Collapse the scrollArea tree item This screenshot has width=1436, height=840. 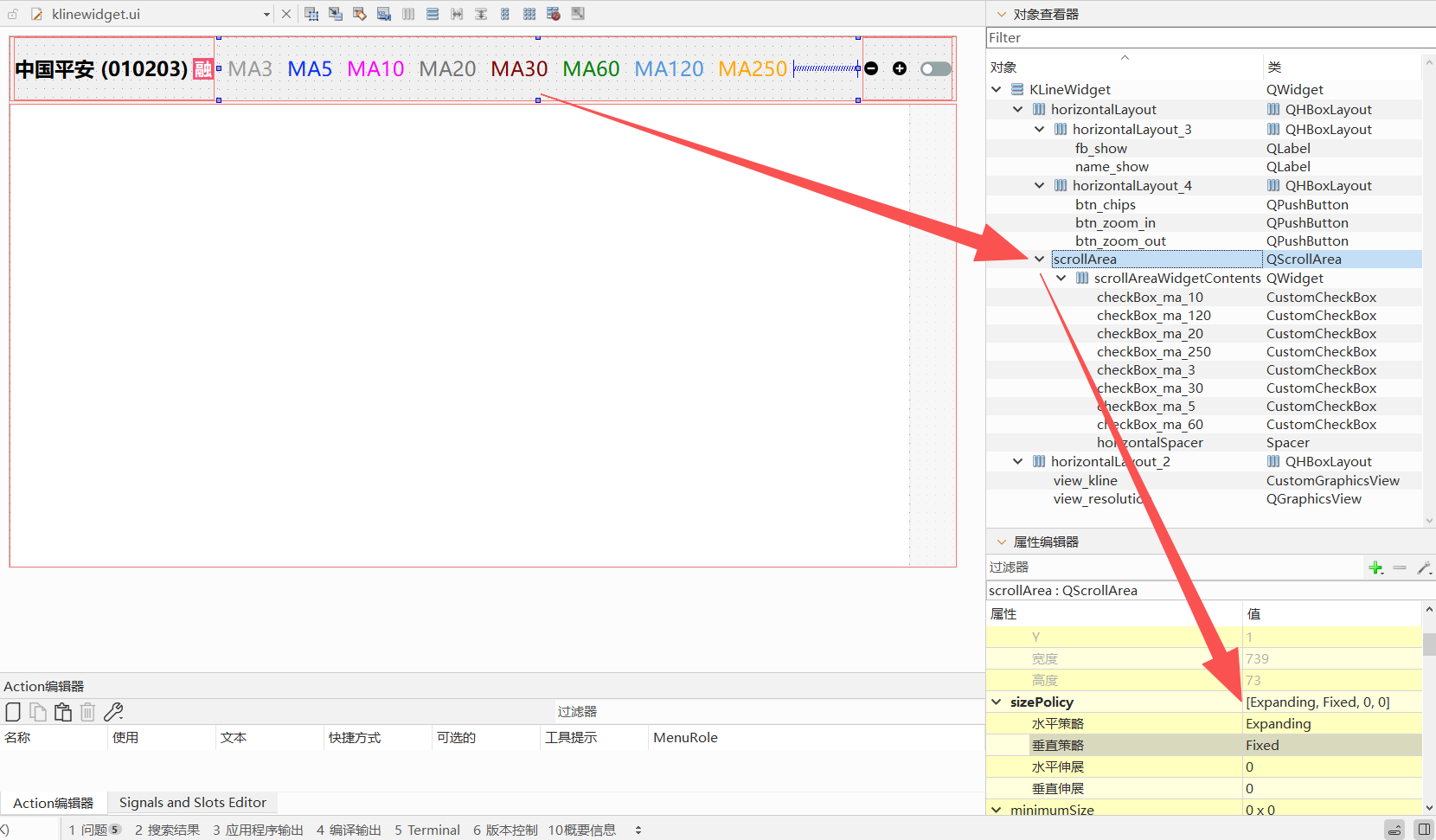click(1038, 259)
